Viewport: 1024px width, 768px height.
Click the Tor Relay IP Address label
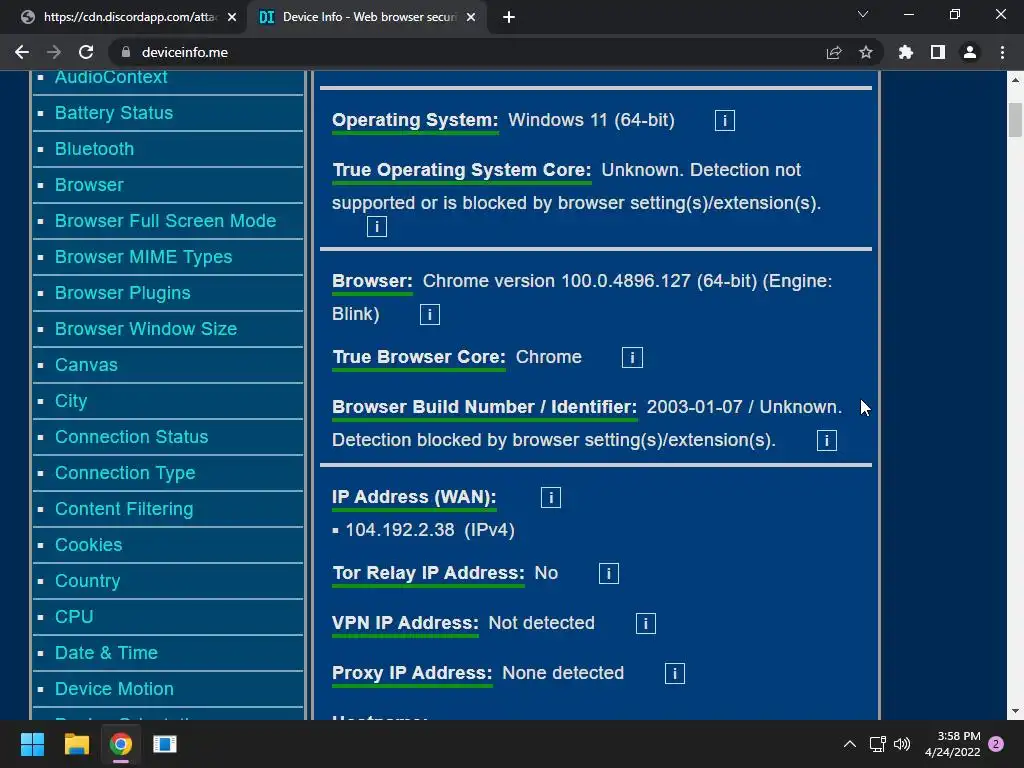[x=428, y=573]
